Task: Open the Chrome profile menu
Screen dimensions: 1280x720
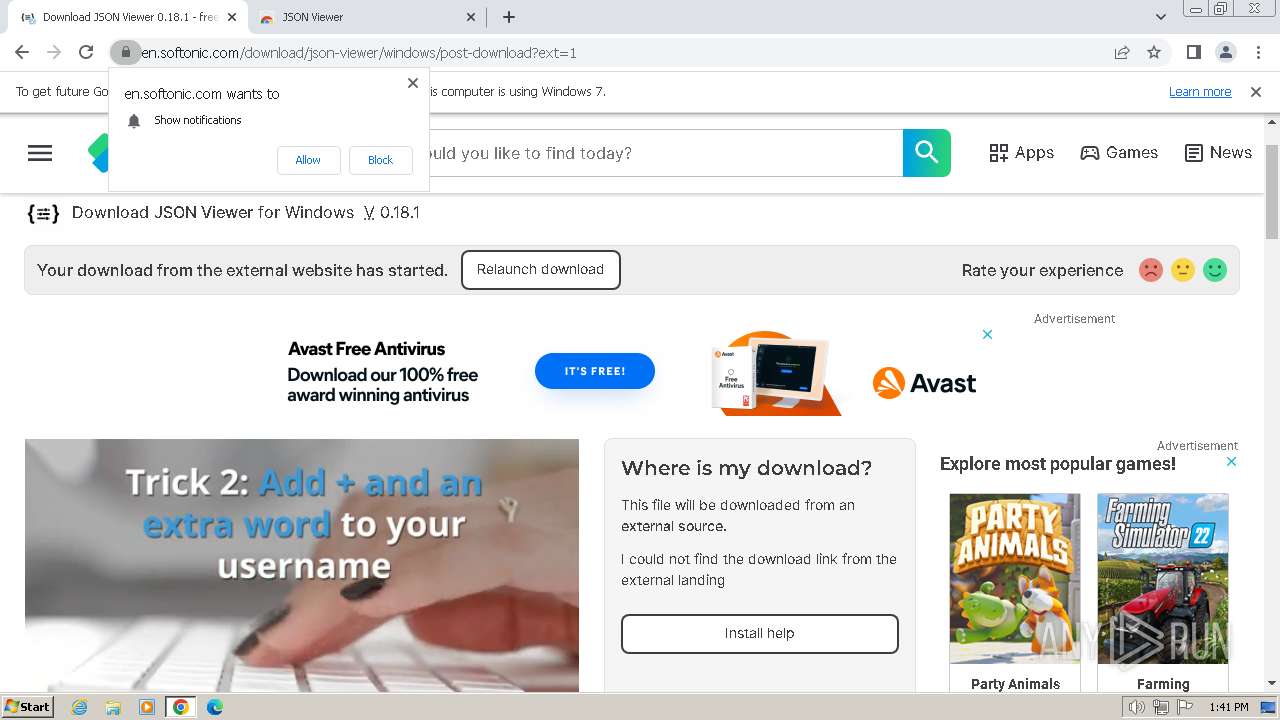Action: 1225,52
